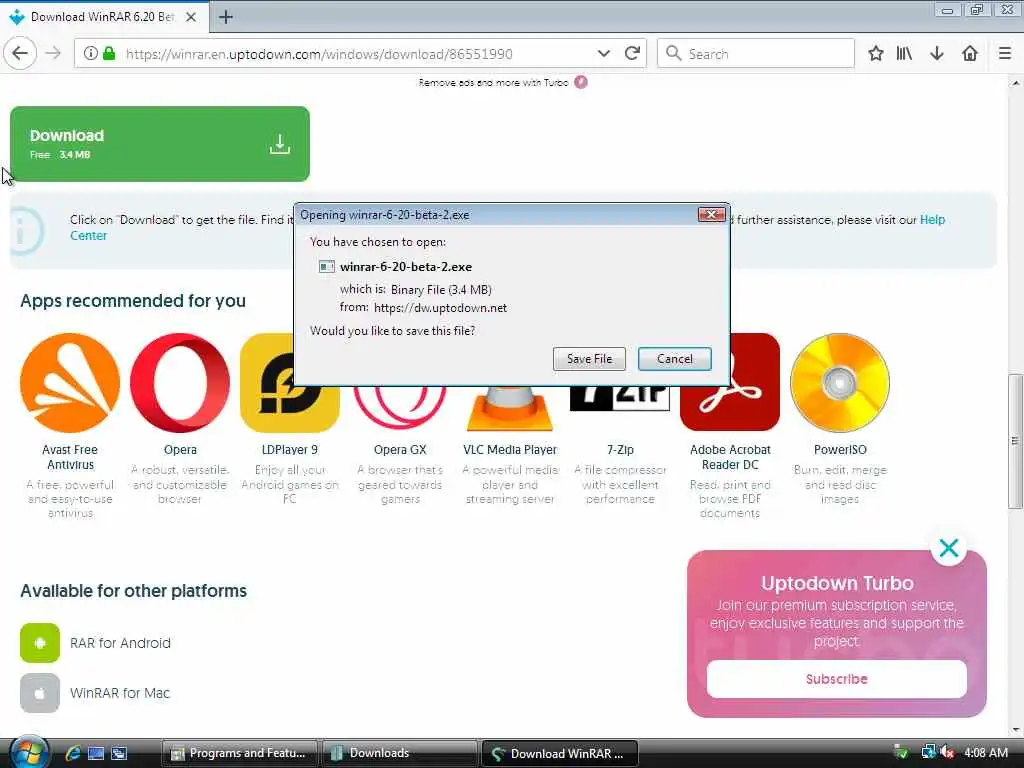The height and width of the screenshot is (768, 1024).
Task: Open the VLC Media Player link
Action: pyautogui.click(x=510, y=449)
